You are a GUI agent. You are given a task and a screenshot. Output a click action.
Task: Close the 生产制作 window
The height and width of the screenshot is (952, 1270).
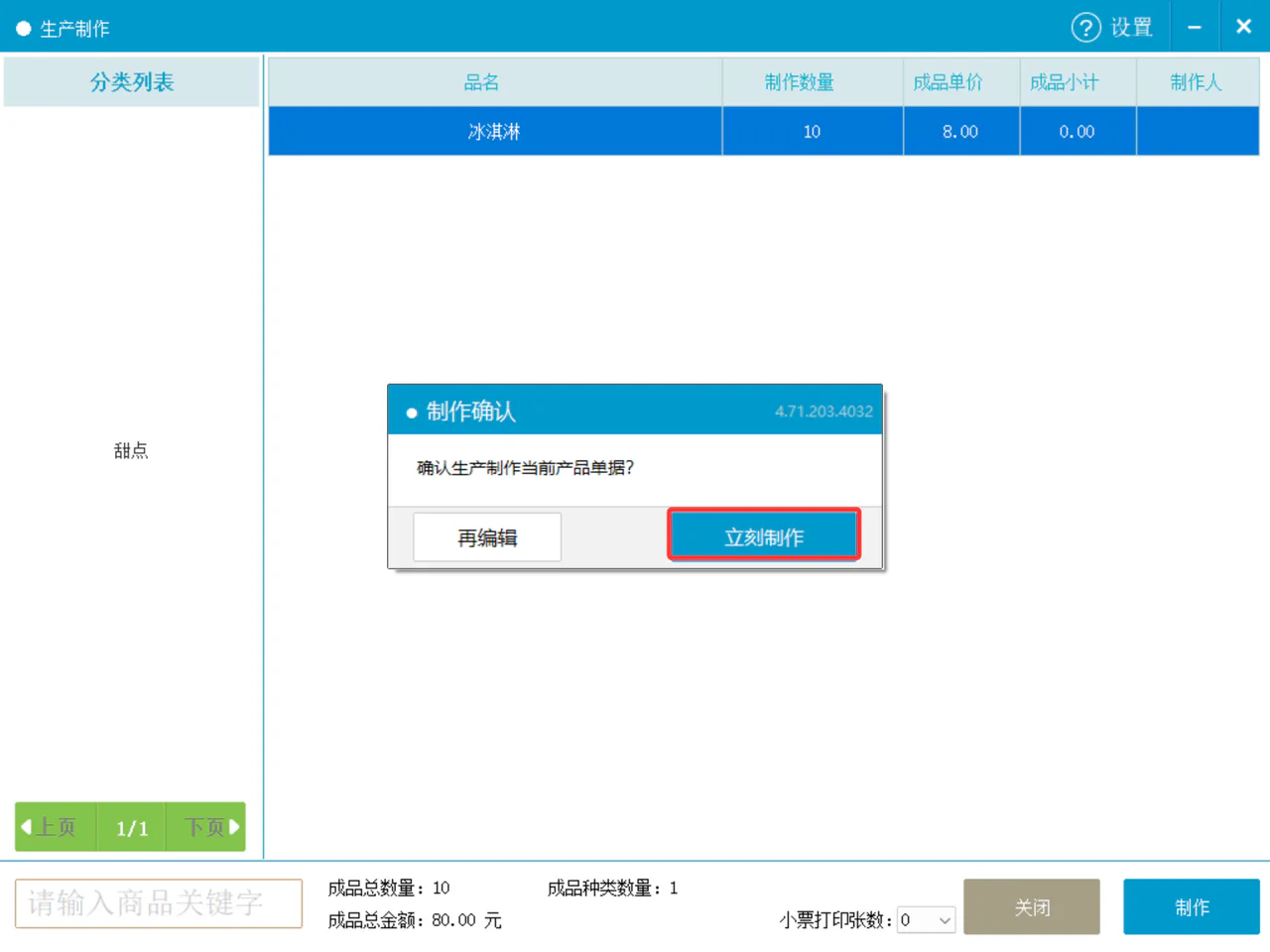click(1243, 27)
